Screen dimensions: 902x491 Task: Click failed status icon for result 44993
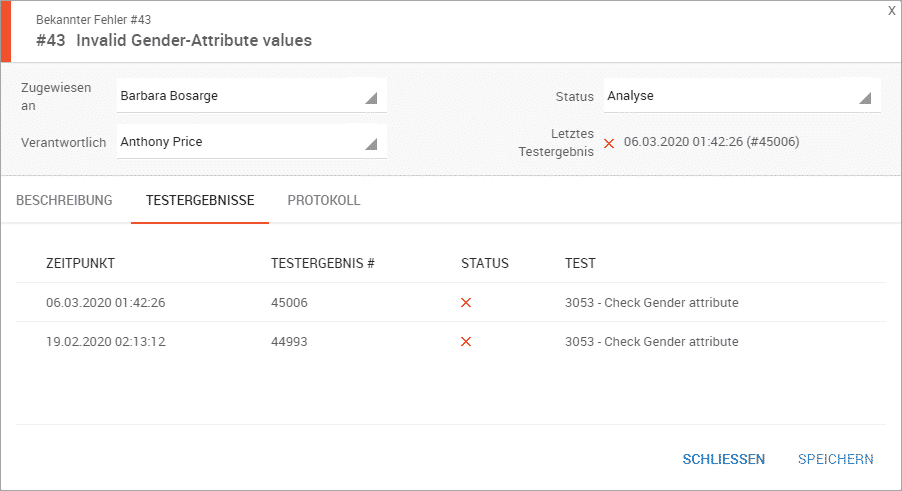point(466,342)
